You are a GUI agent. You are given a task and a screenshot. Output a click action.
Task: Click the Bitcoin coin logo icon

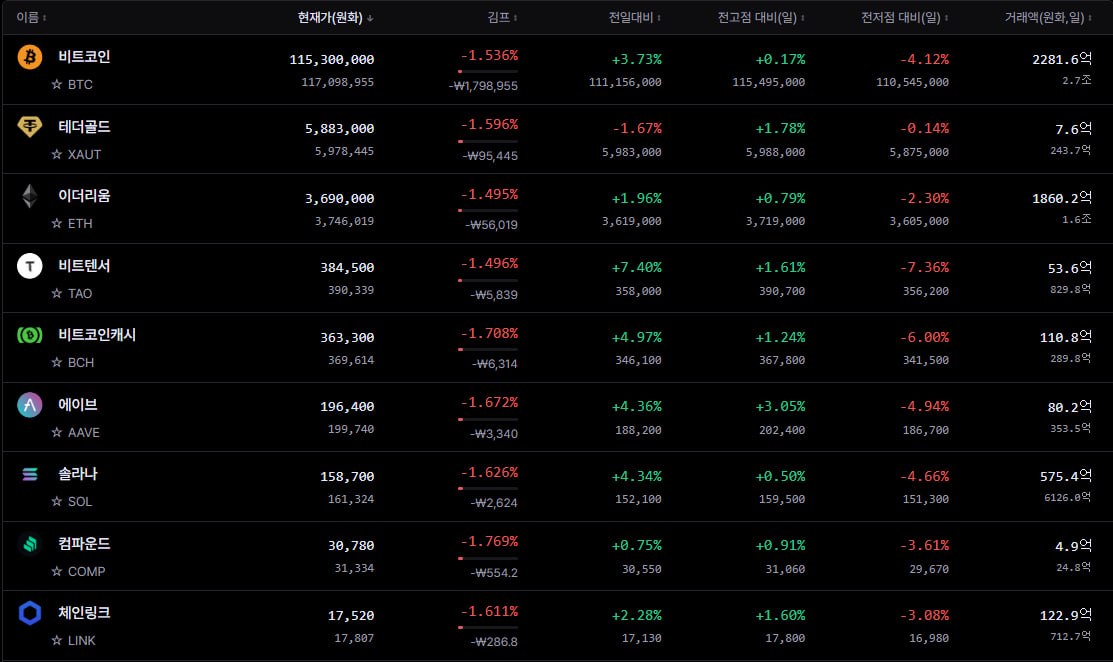tap(30, 57)
